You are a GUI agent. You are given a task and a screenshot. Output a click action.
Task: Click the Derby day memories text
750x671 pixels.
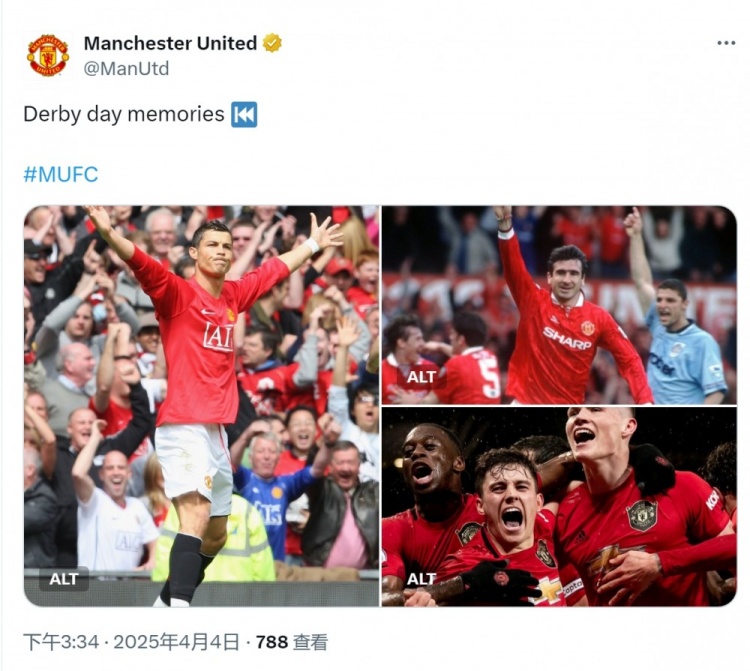click(x=123, y=114)
